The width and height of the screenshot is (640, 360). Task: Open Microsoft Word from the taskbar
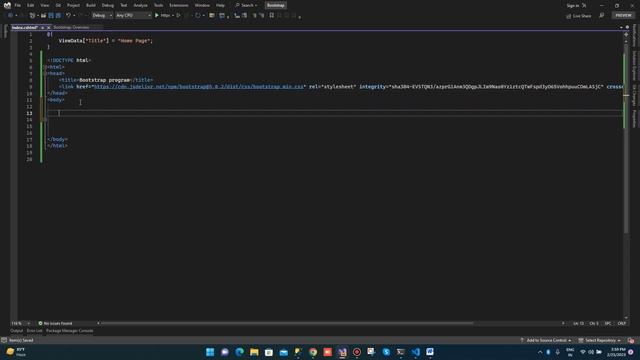pyautogui.click(x=430, y=352)
